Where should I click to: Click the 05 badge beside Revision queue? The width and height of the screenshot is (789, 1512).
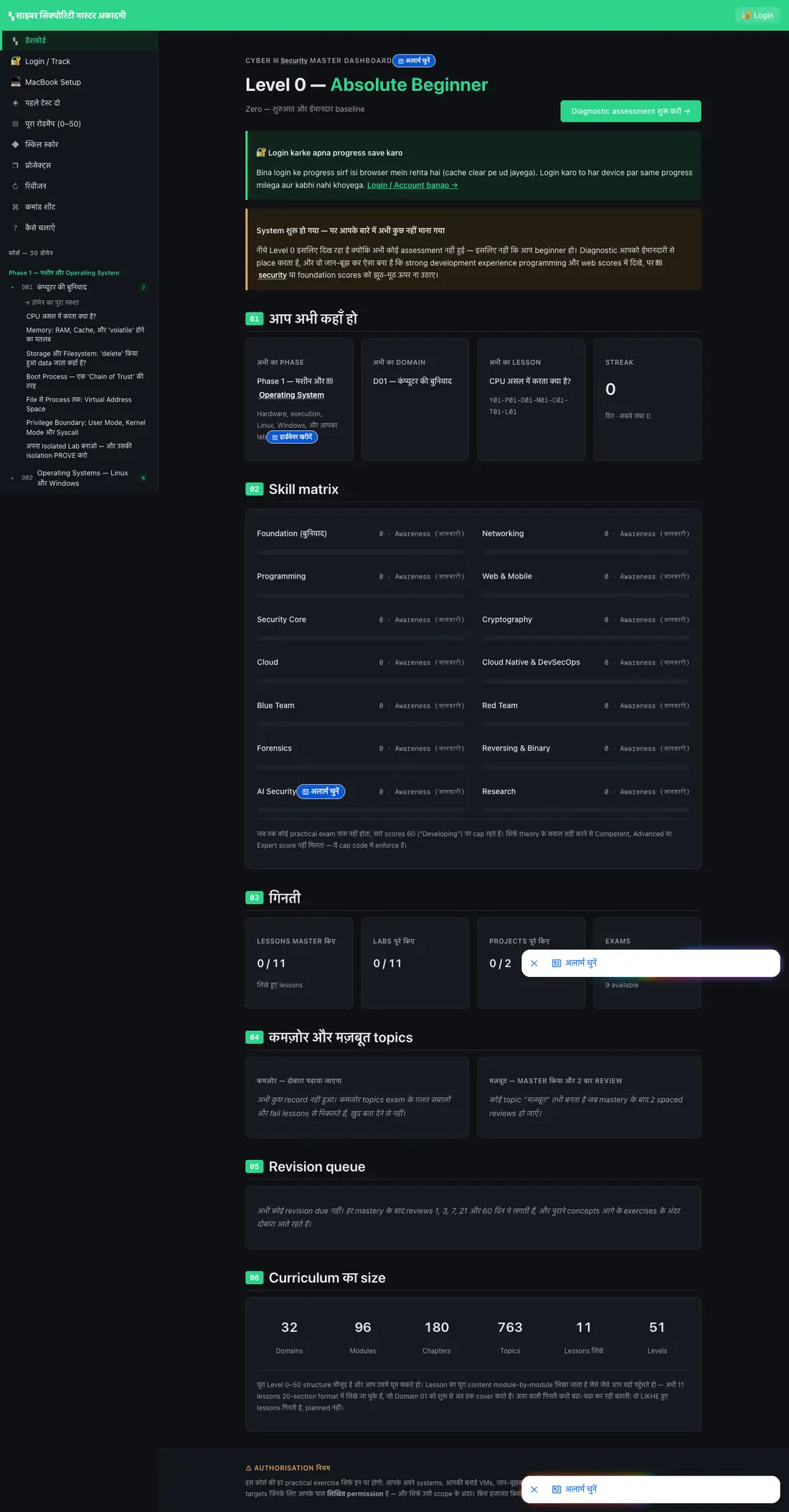pyautogui.click(x=255, y=1166)
